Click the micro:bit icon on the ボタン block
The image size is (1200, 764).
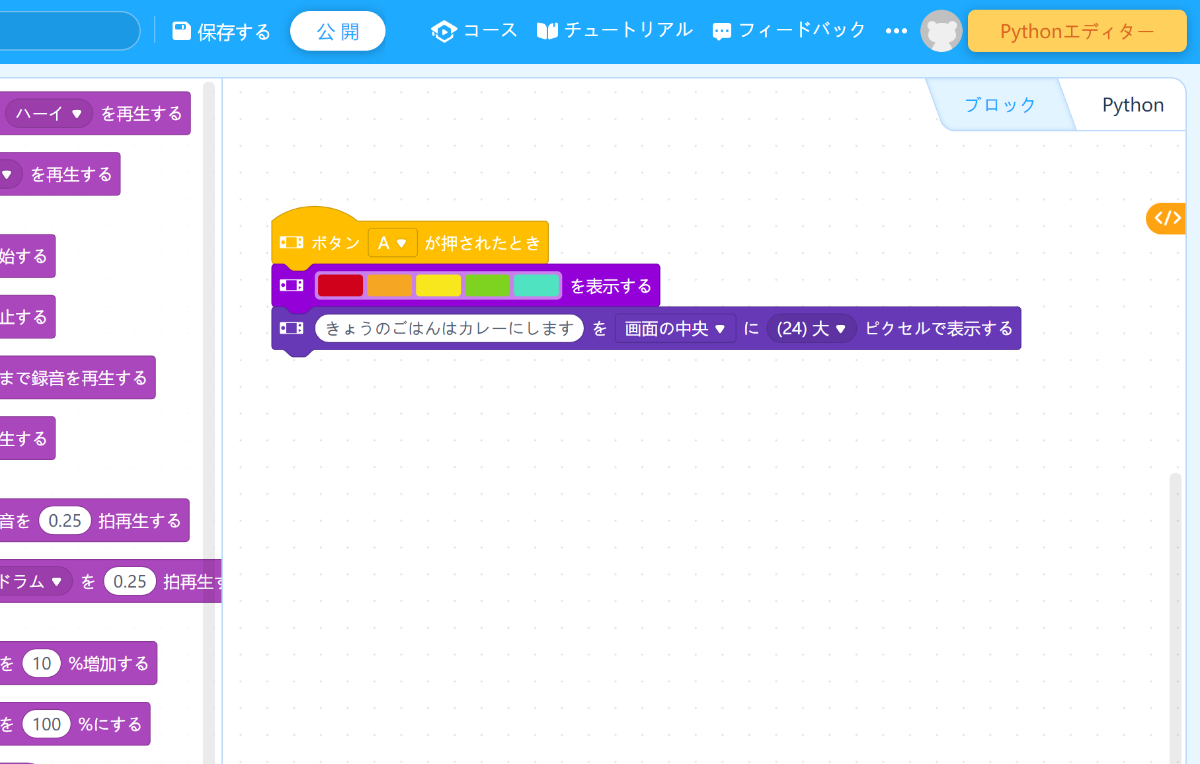coord(290,242)
